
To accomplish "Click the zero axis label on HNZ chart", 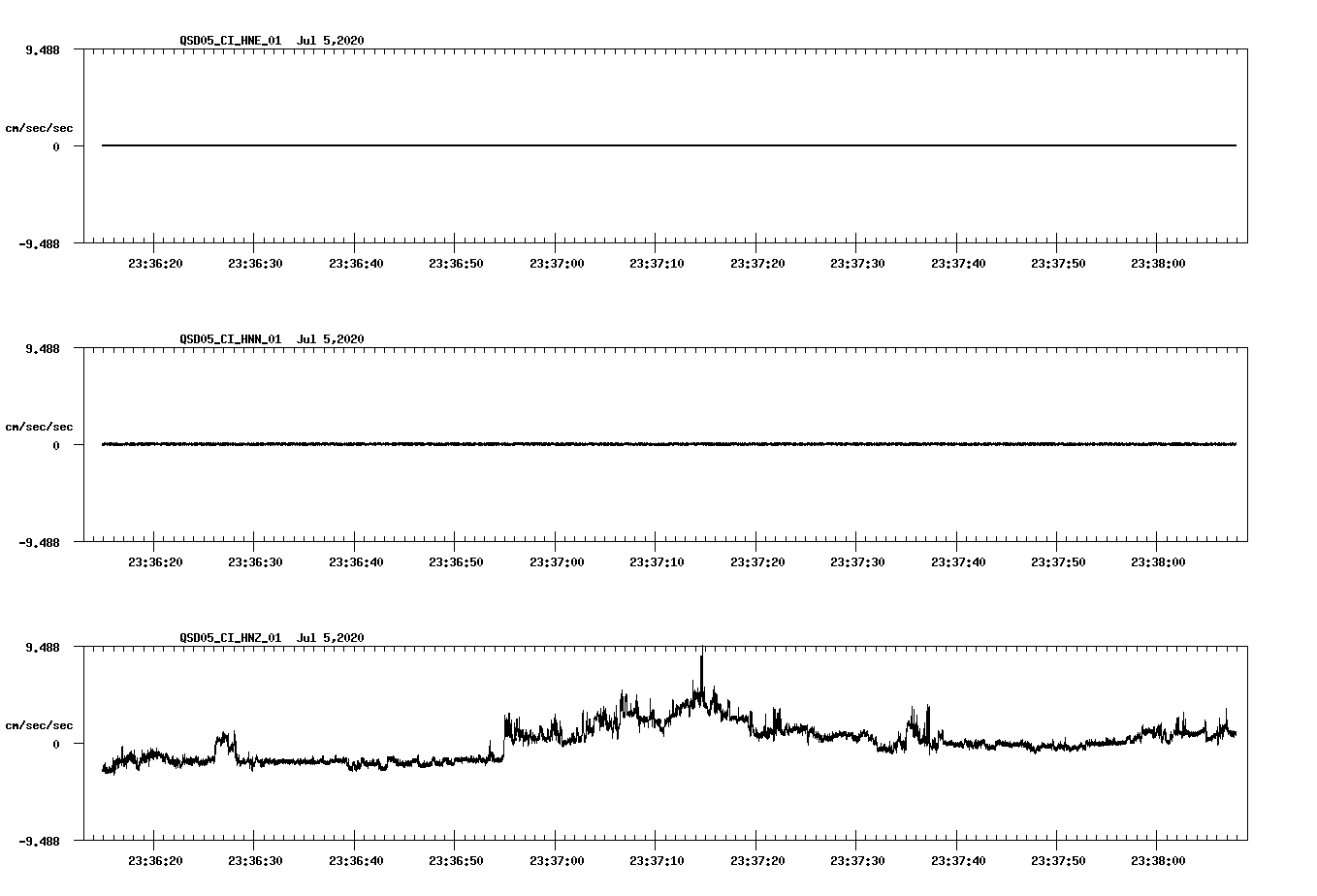I will tap(56, 745).
